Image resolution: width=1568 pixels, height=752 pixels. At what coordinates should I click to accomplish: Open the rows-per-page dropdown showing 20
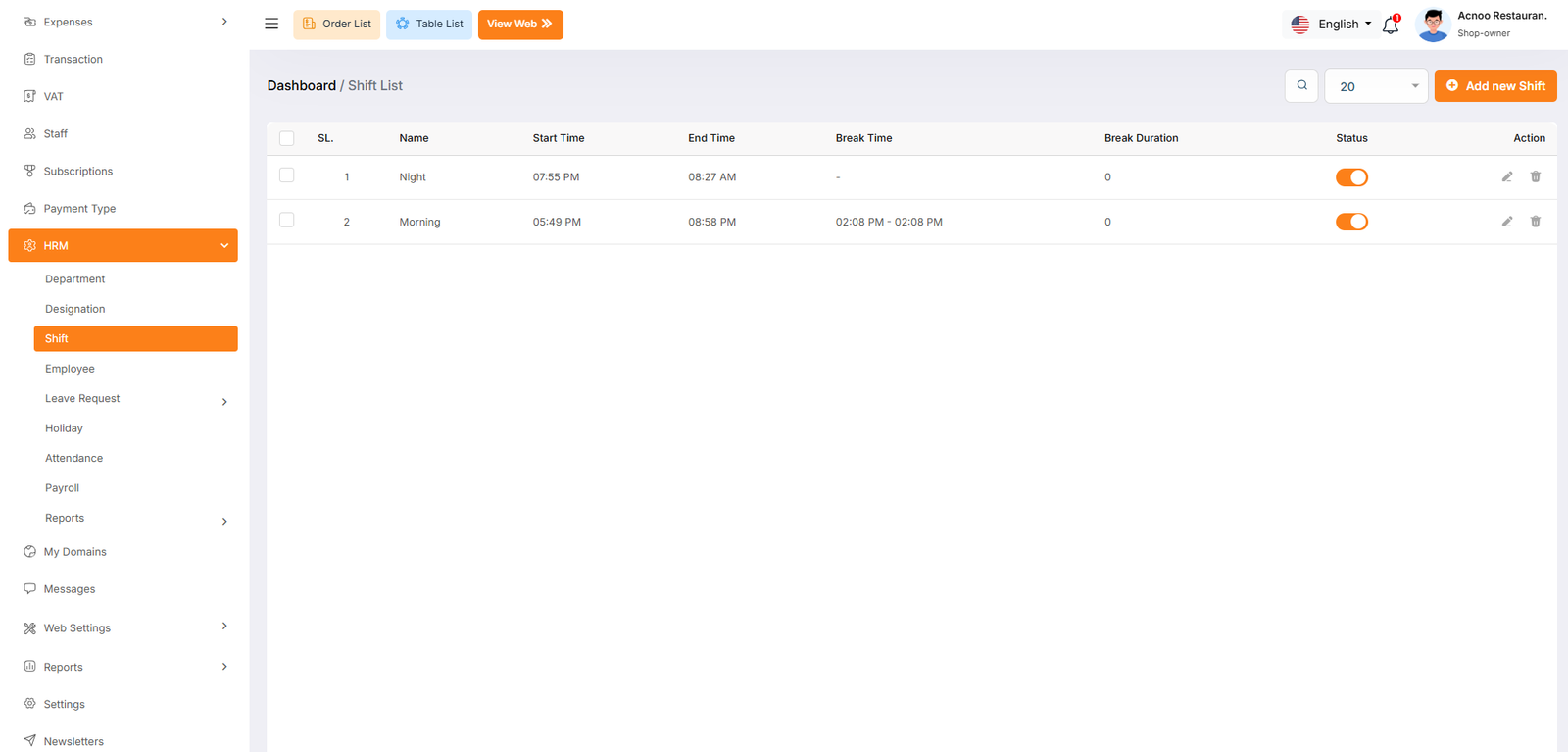coord(1376,86)
